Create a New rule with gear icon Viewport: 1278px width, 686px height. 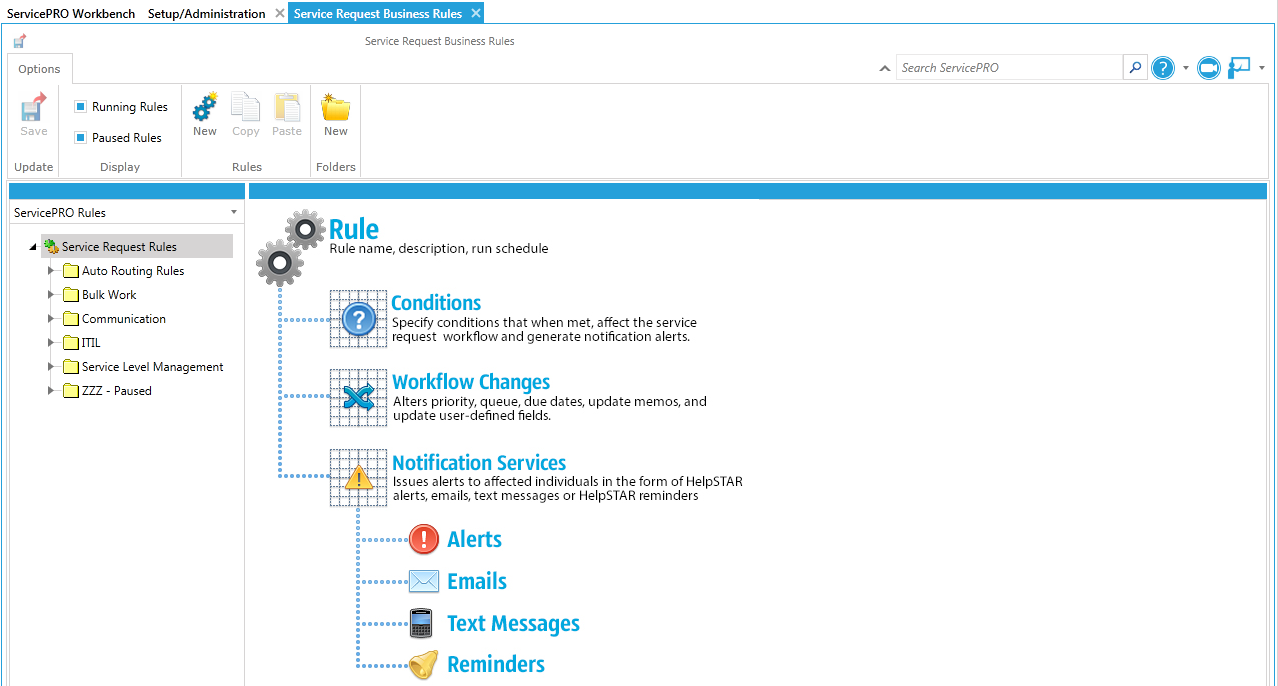click(205, 106)
